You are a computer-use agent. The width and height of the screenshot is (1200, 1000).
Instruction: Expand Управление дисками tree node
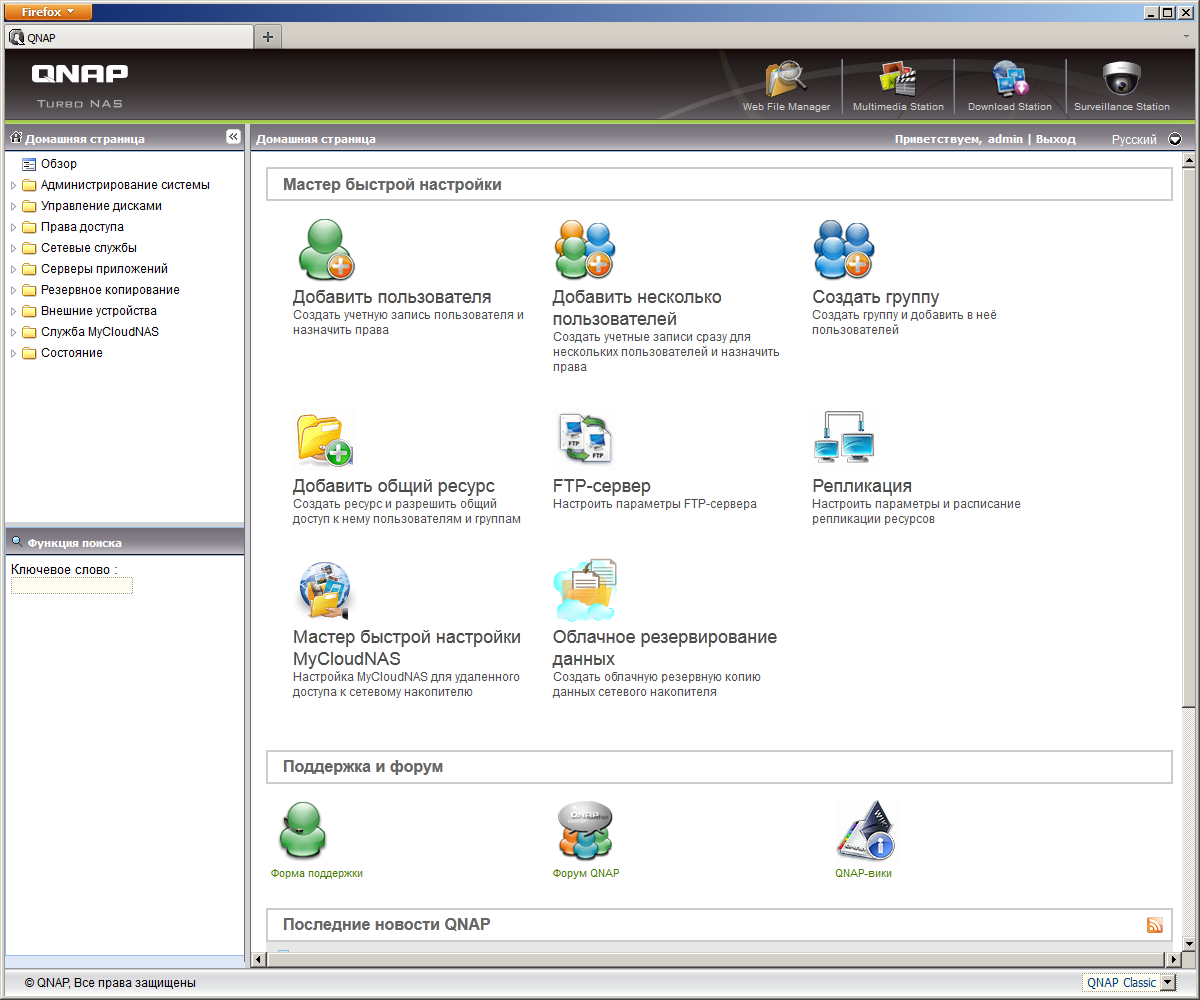tap(13, 206)
